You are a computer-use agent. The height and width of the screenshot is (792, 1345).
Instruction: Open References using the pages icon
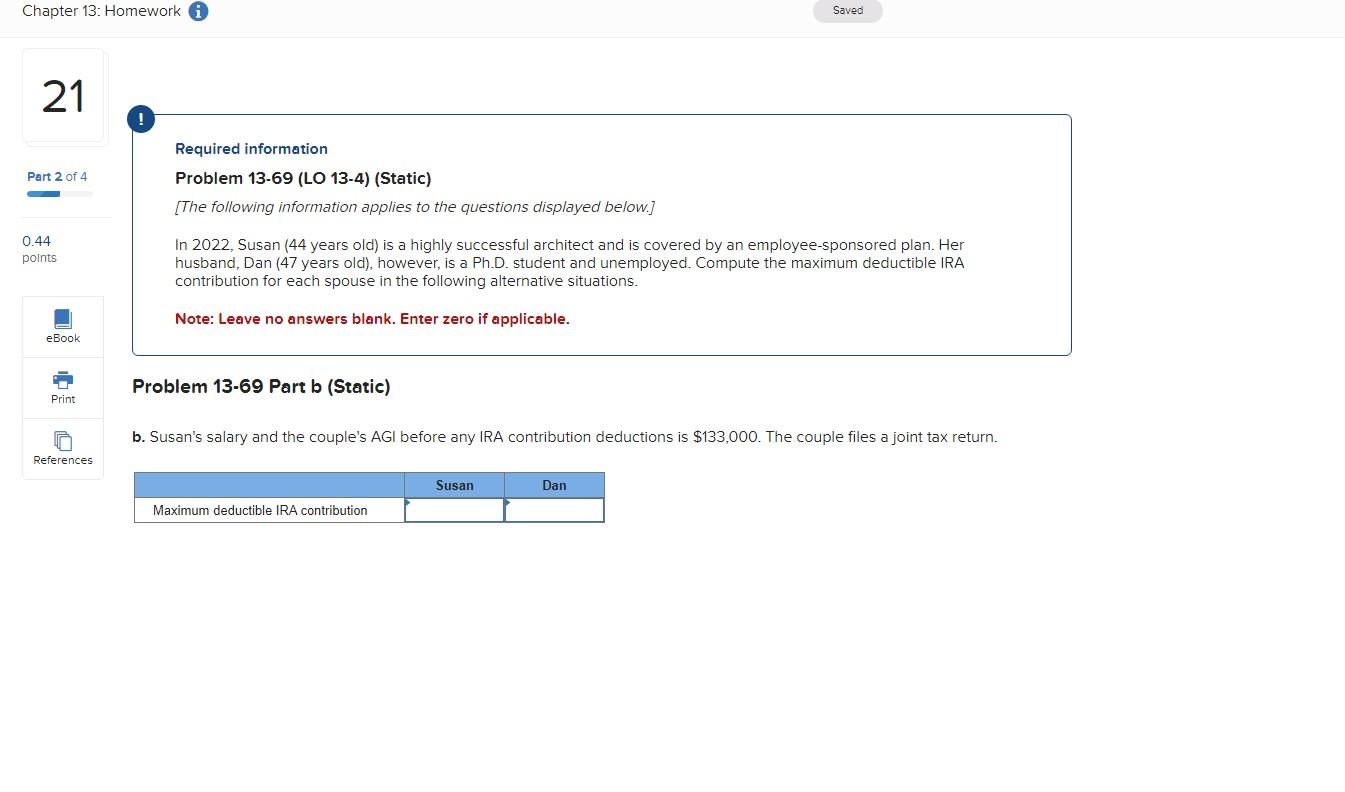[62, 442]
